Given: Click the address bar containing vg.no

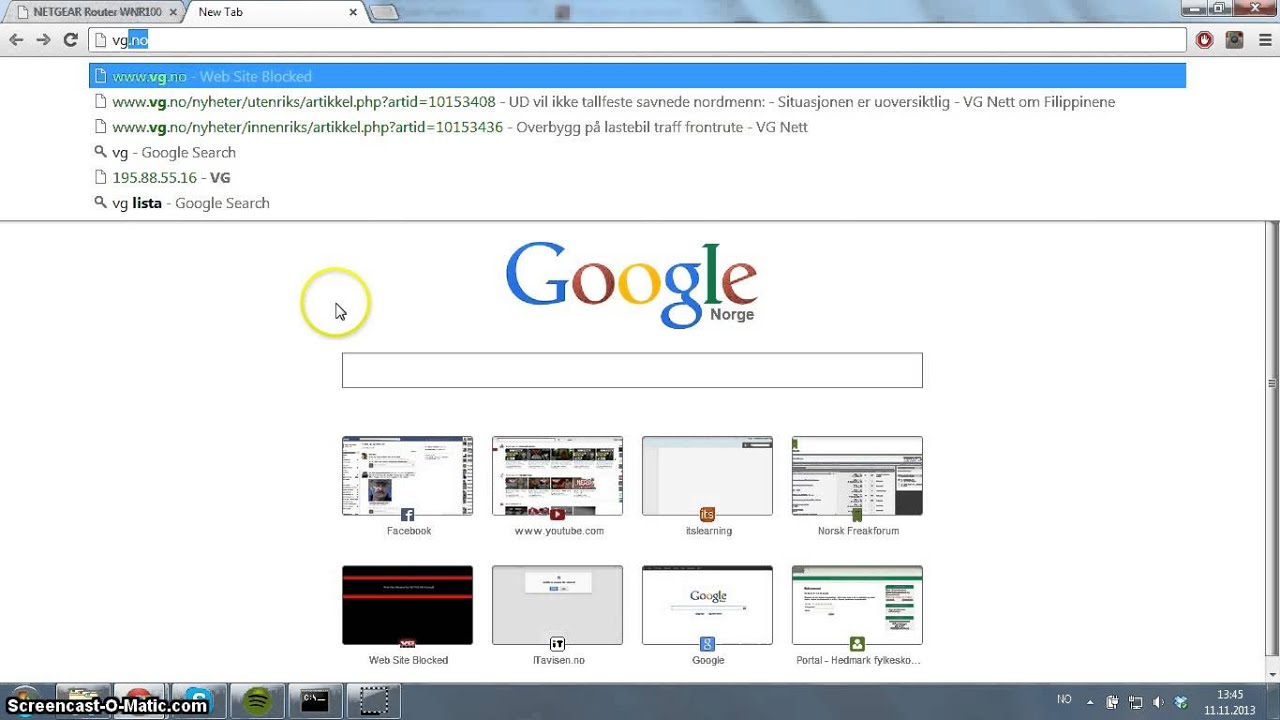Looking at the screenshot, I should coord(637,40).
